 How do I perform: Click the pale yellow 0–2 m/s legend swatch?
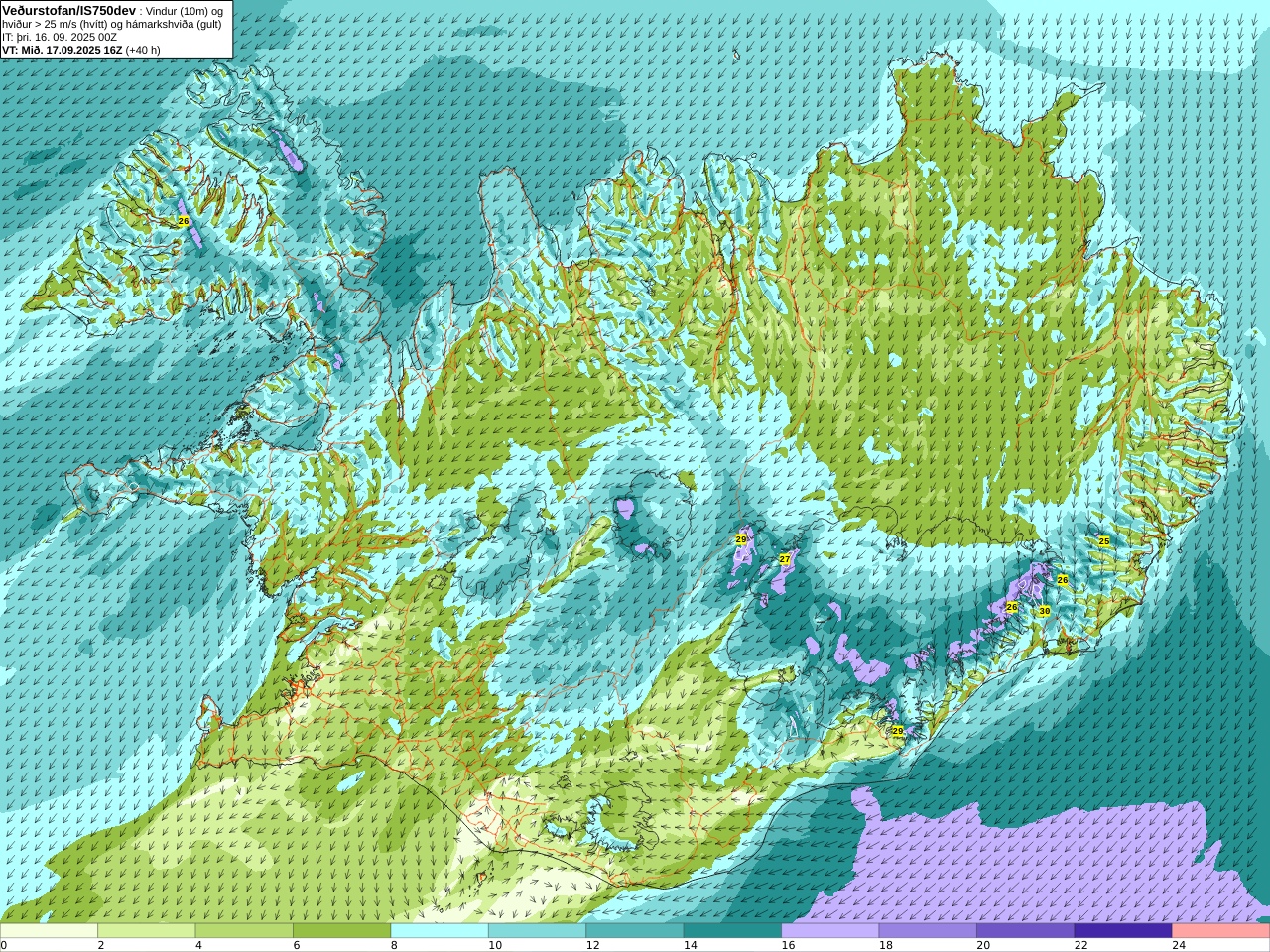point(49,931)
